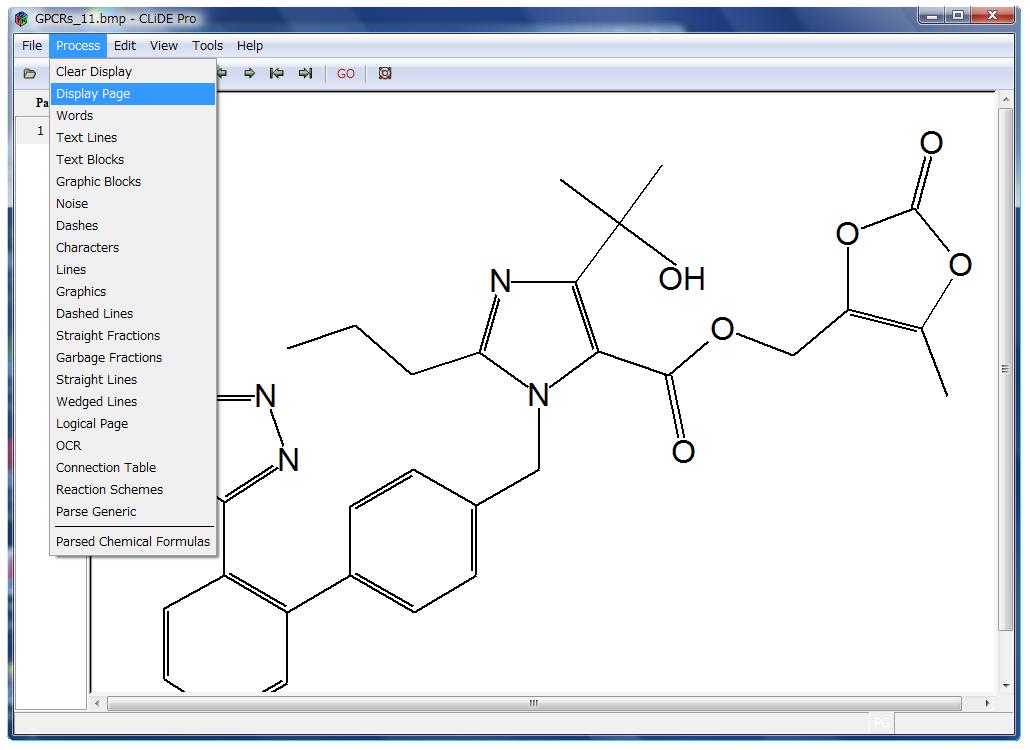Click the partially hidden previous page arrow
Viewport: 1030px width, 750px height.
pos(223,74)
